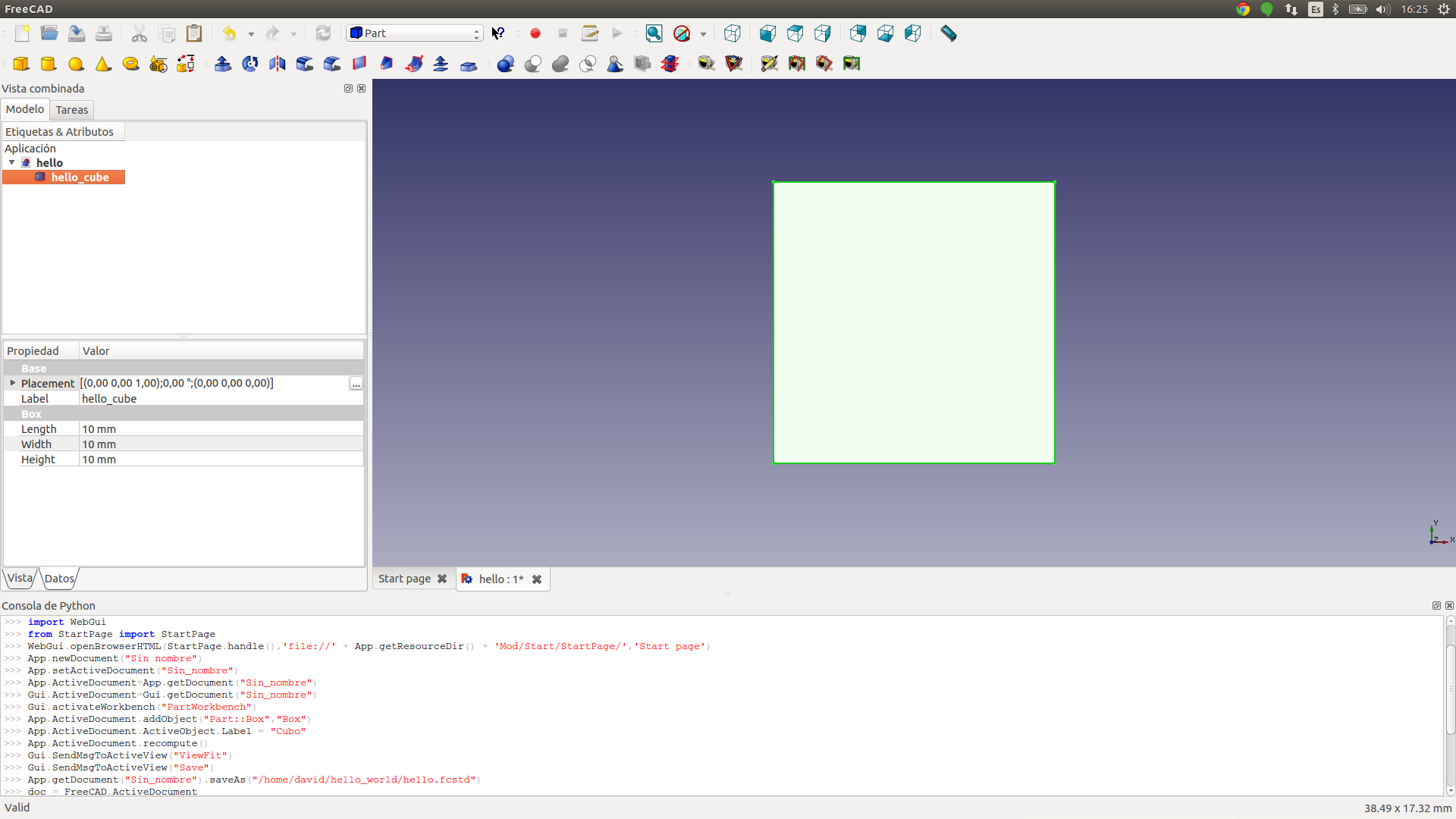This screenshot has width=1456, height=819.
Task: Open the parametric primitives creator
Action: [x=158, y=64]
